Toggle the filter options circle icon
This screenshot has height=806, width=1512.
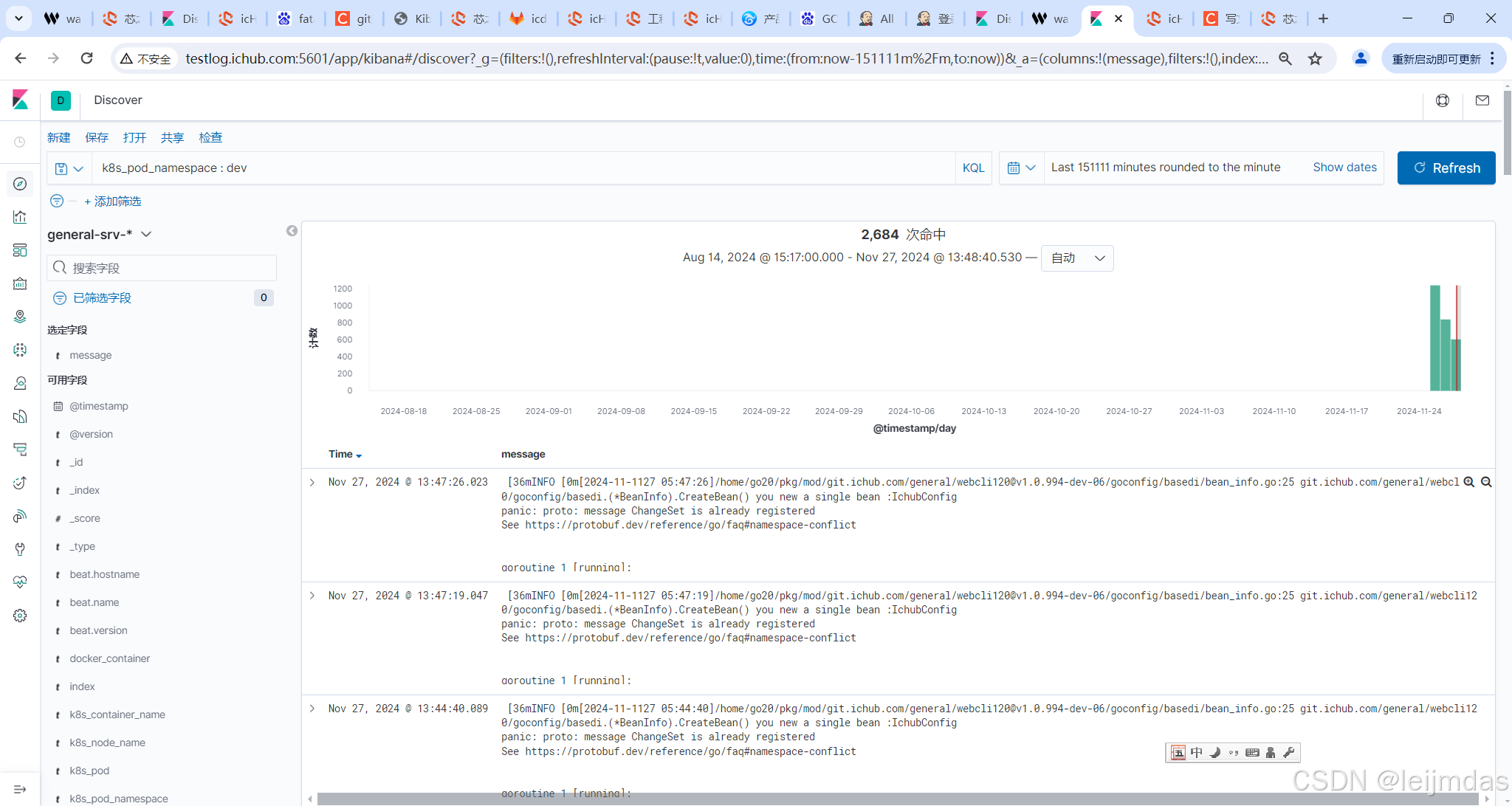(x=57, y=201)
